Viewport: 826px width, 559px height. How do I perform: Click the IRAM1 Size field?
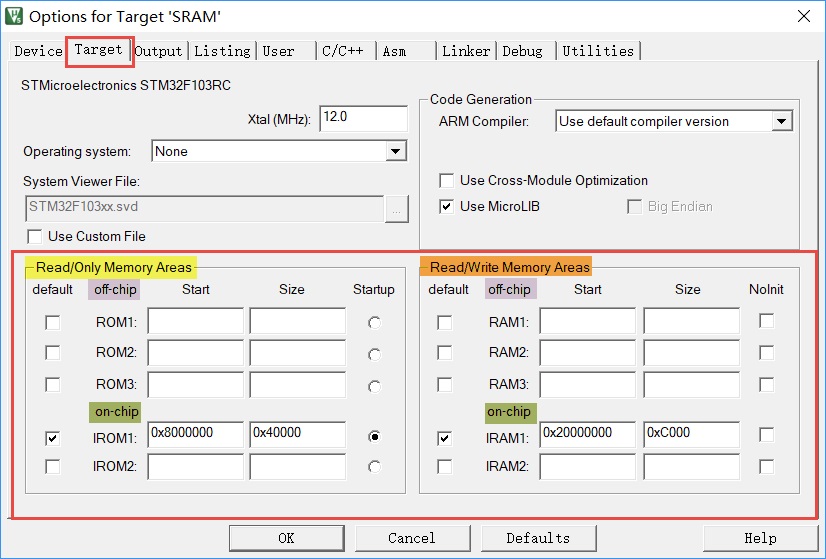tap(691, 434)
